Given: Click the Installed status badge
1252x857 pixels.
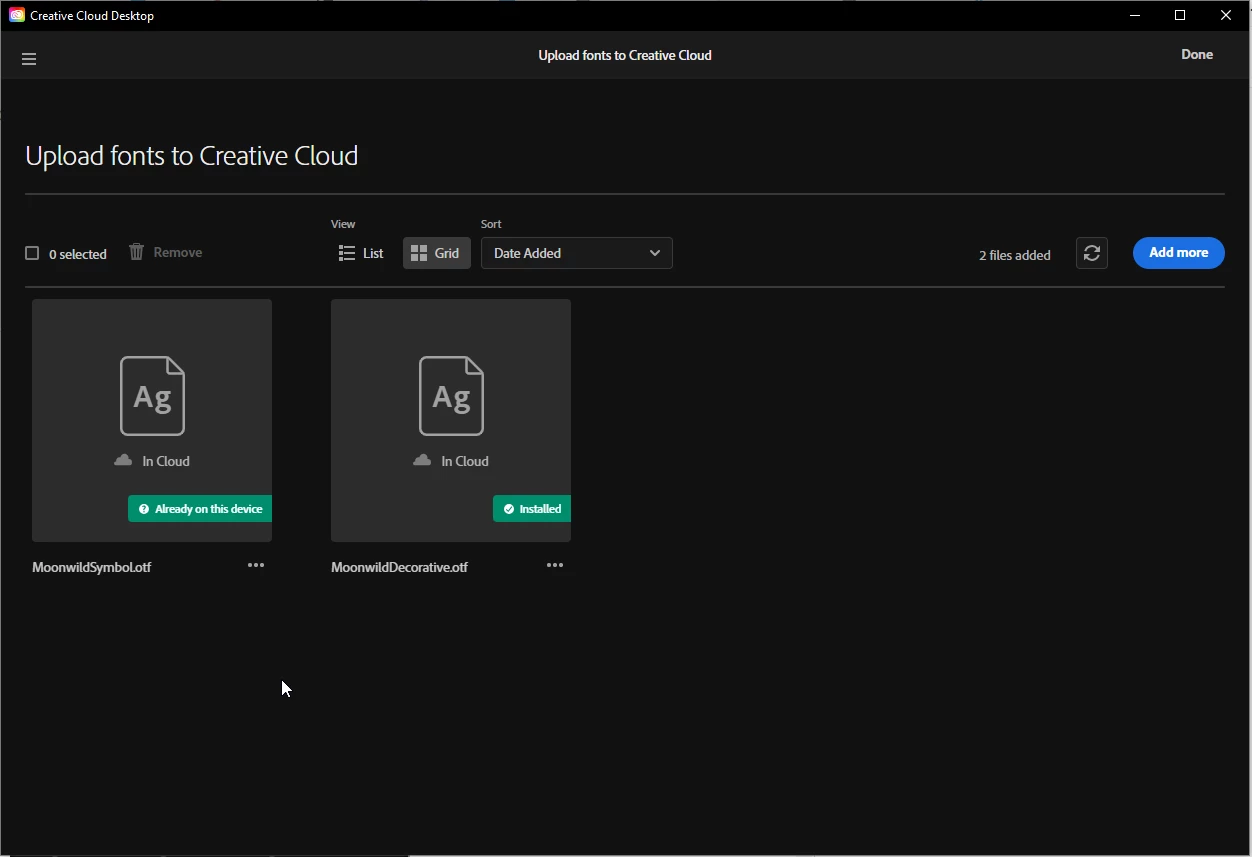Looking at the screenshot, I should [532, 509].
